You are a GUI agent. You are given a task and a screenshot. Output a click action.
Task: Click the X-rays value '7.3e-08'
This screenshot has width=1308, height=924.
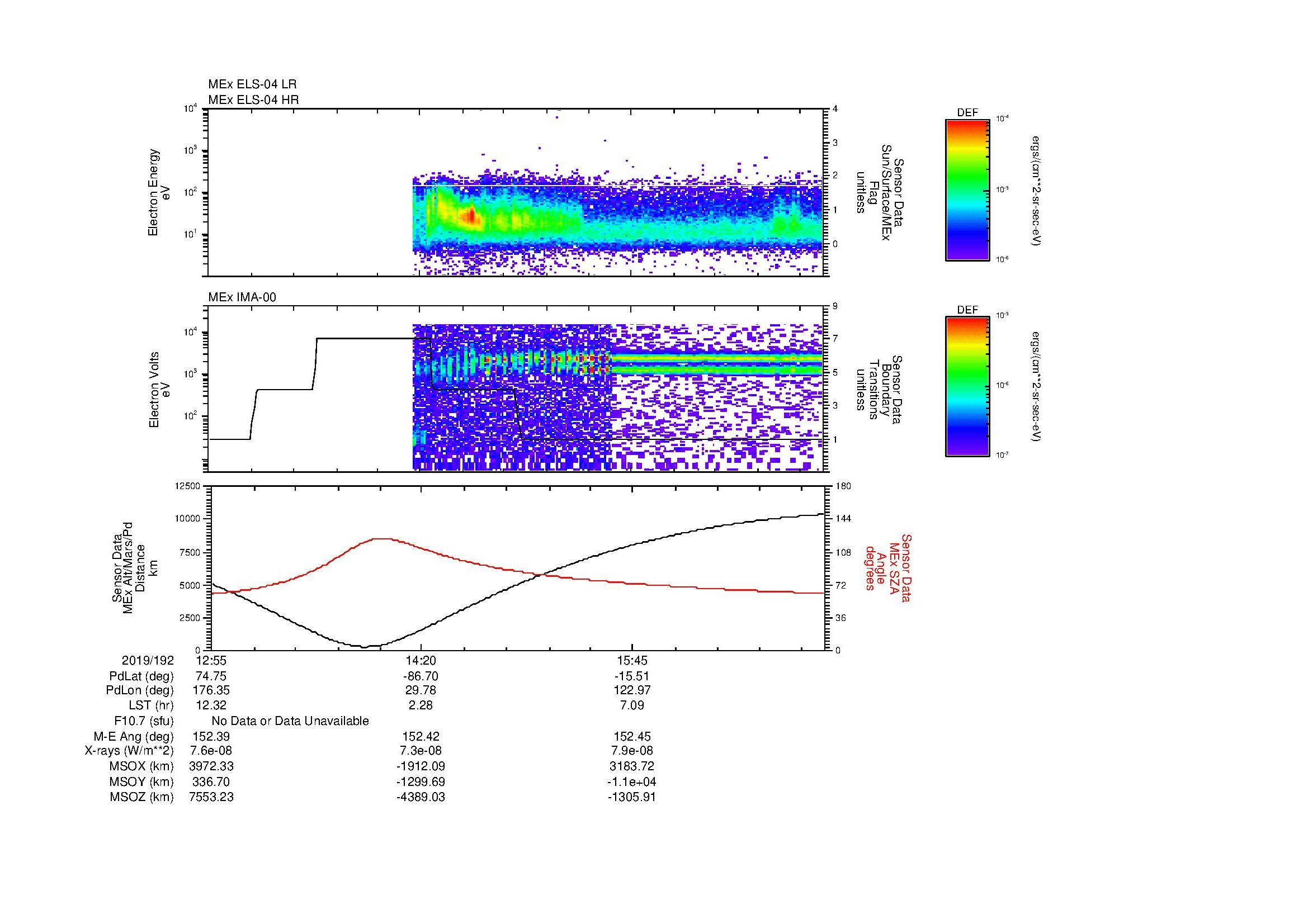click(x=421, y=751)
